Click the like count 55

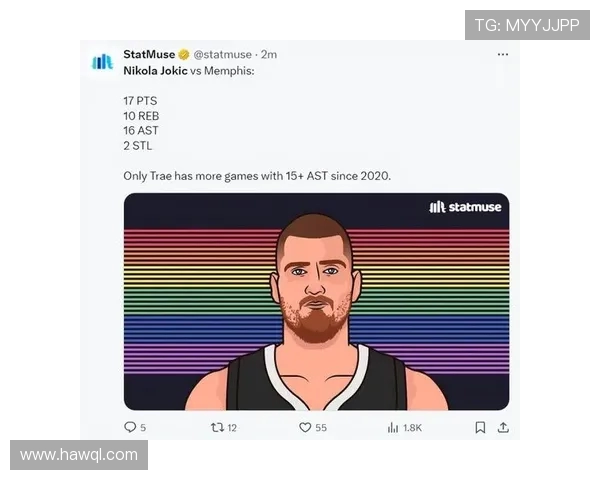coord(321,428)
